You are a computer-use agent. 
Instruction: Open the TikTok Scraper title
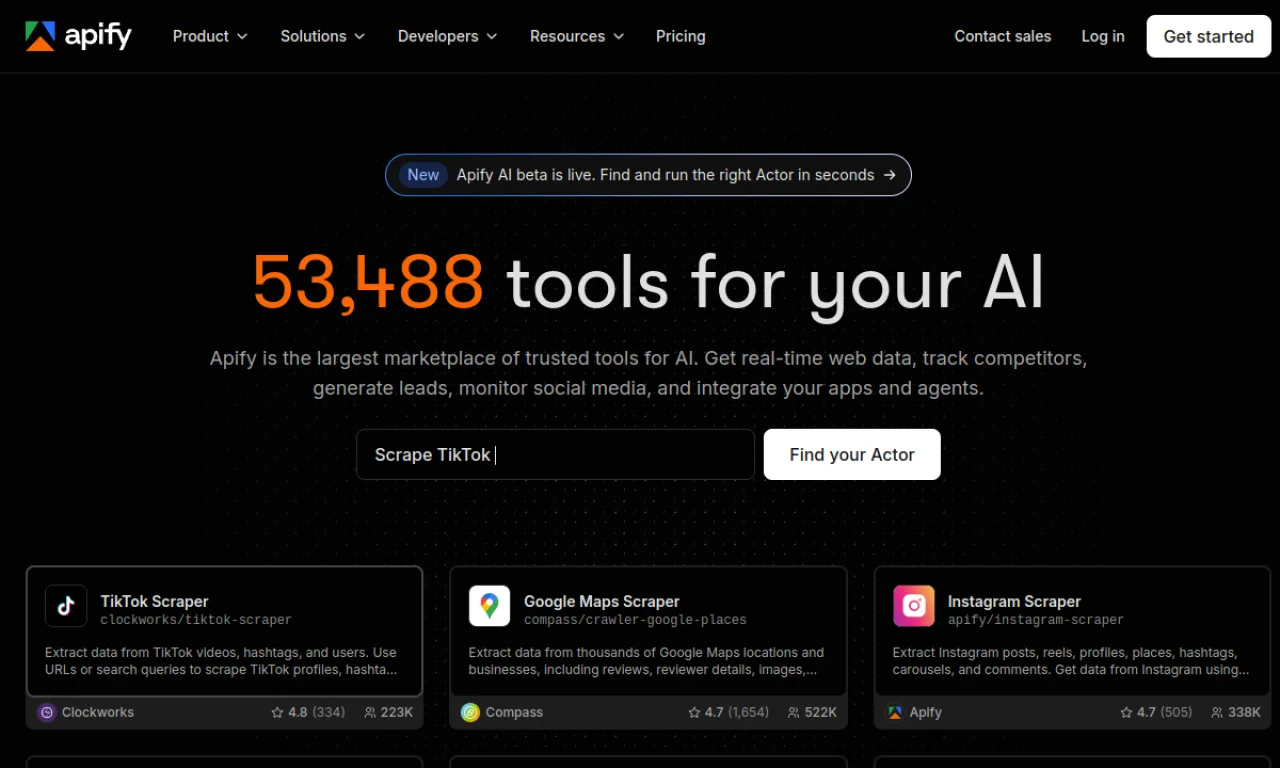(154, 601)
